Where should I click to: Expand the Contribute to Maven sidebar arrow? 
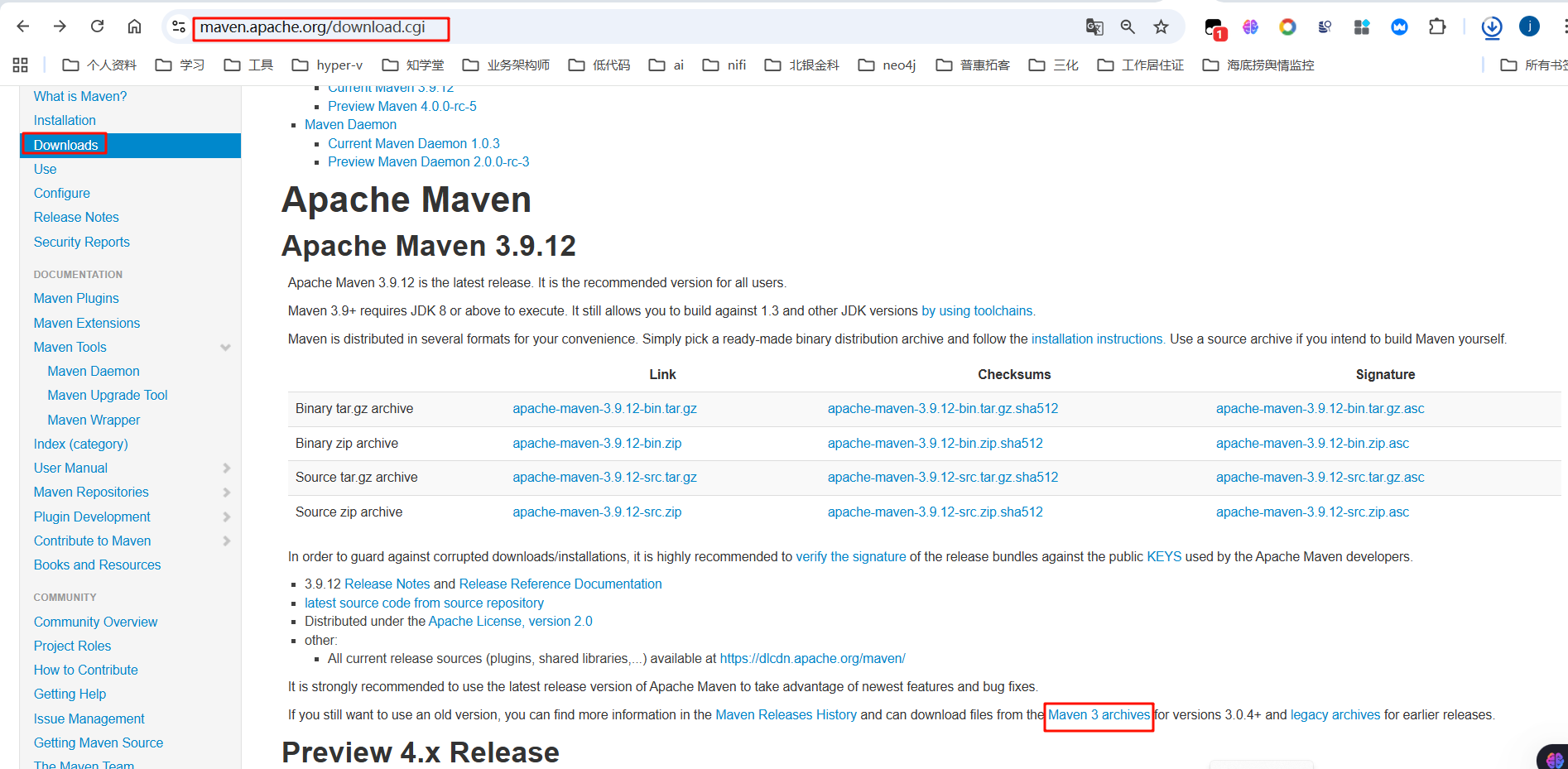pyautogui.click(x=226, y=541)
